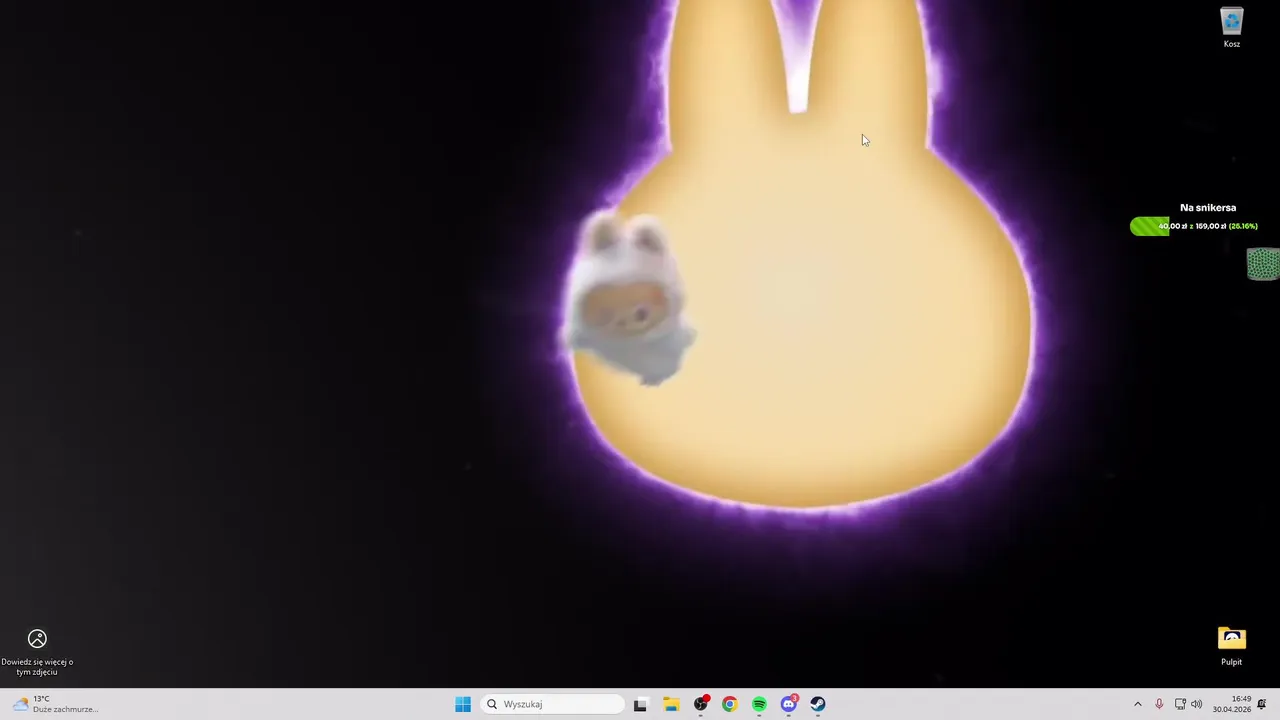
Task: Open the clock showing 16:49
Action: (1232, 704)
